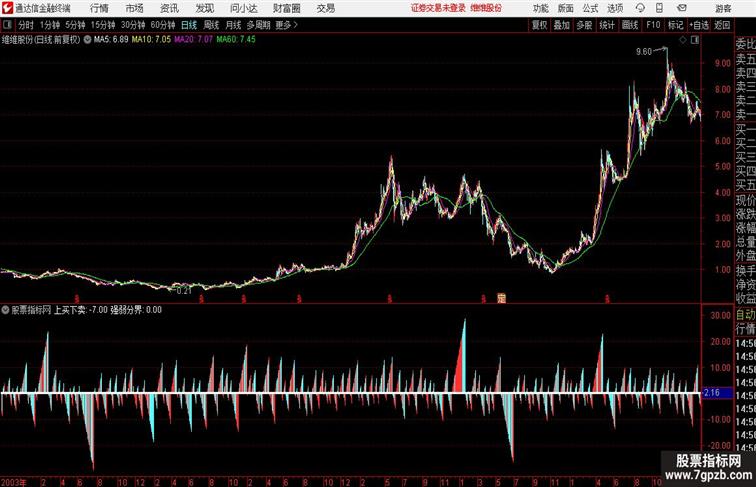Click the 返回 back button

722,25
